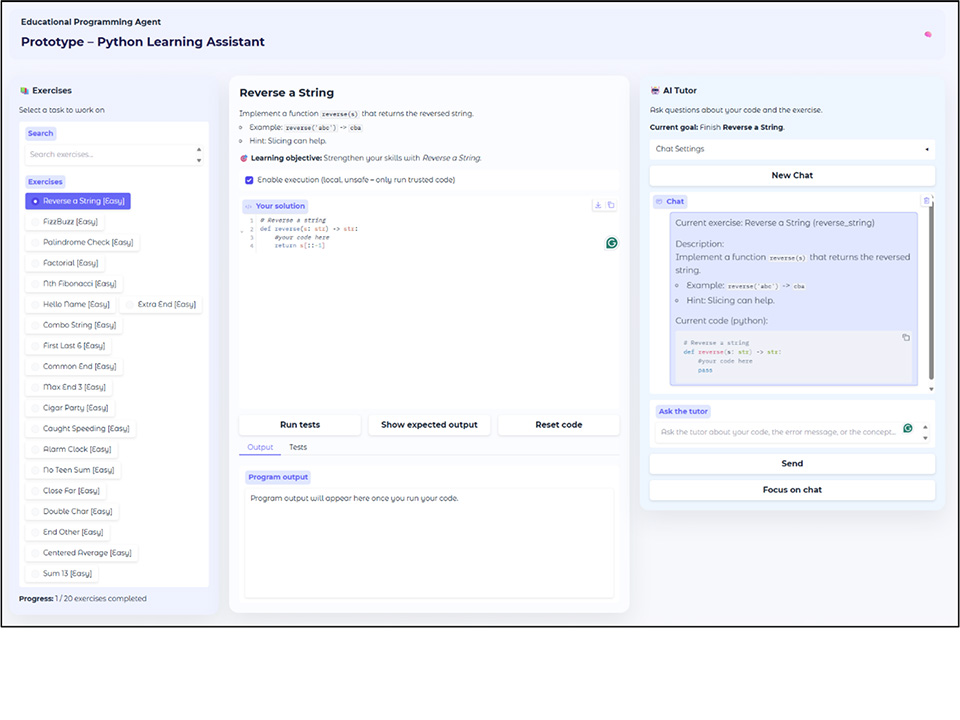Select the Alarm Clock exercise

pyautogui.click(x=72, y=449)
